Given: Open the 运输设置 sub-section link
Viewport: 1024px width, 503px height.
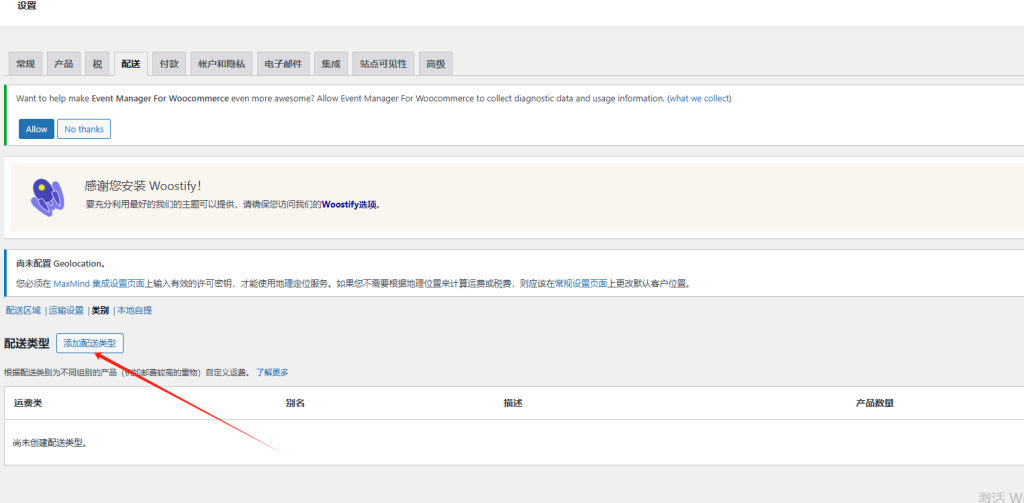Looking at the screenshot, I should point(67,311).
